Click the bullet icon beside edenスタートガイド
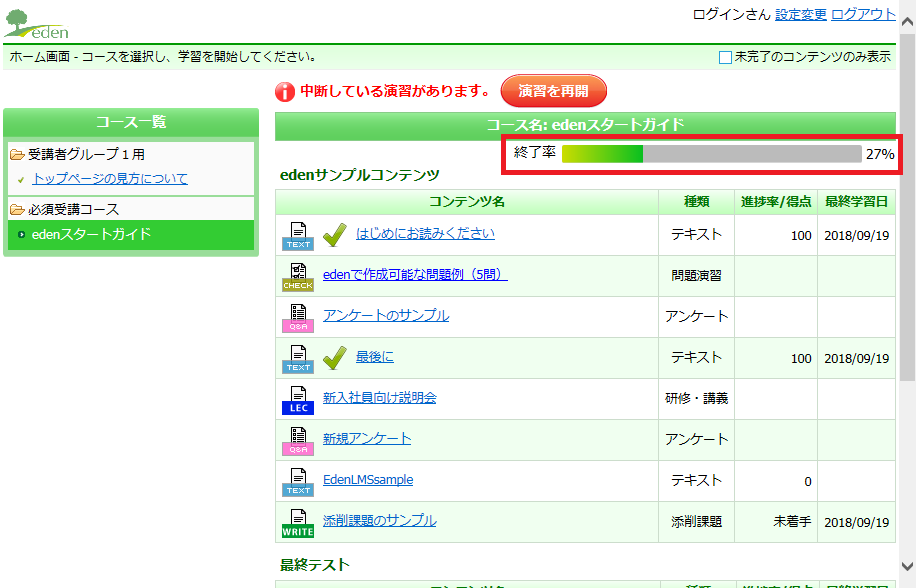 [22, 235]
